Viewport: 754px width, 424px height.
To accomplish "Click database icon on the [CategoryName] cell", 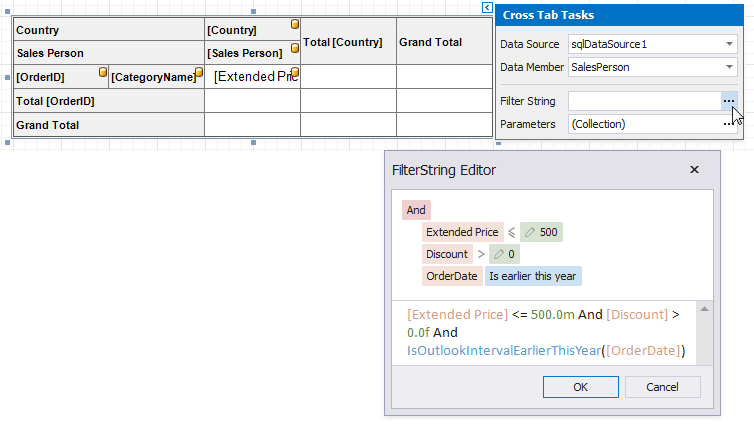I will [x=199, y=72].
